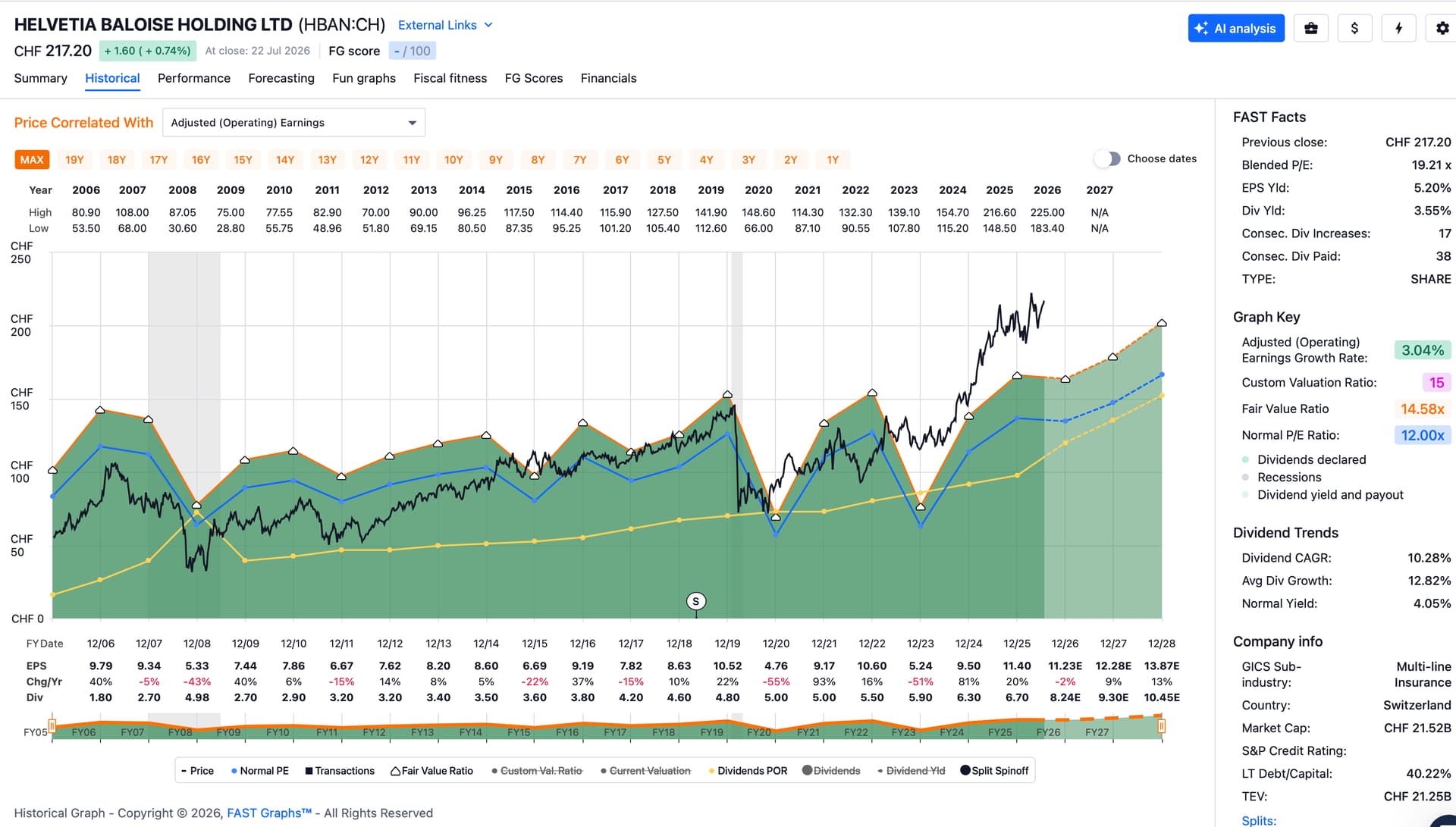Viewport: 1456px width, 827px height.
Task: Open the Financials tab
Action: coord(608,78)
